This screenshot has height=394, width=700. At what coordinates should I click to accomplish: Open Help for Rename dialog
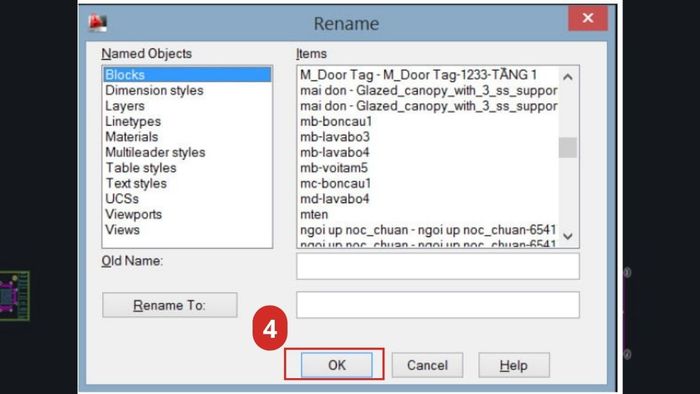tap(514, 365)
